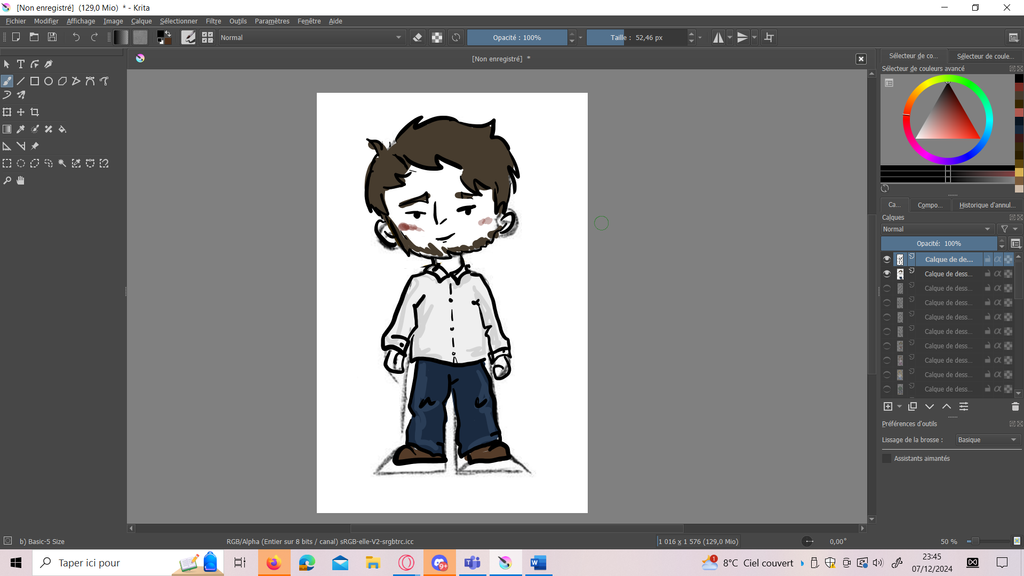Open Microsoft Word from the taskbar
1024x576 pixels.
tap(538, 563)
